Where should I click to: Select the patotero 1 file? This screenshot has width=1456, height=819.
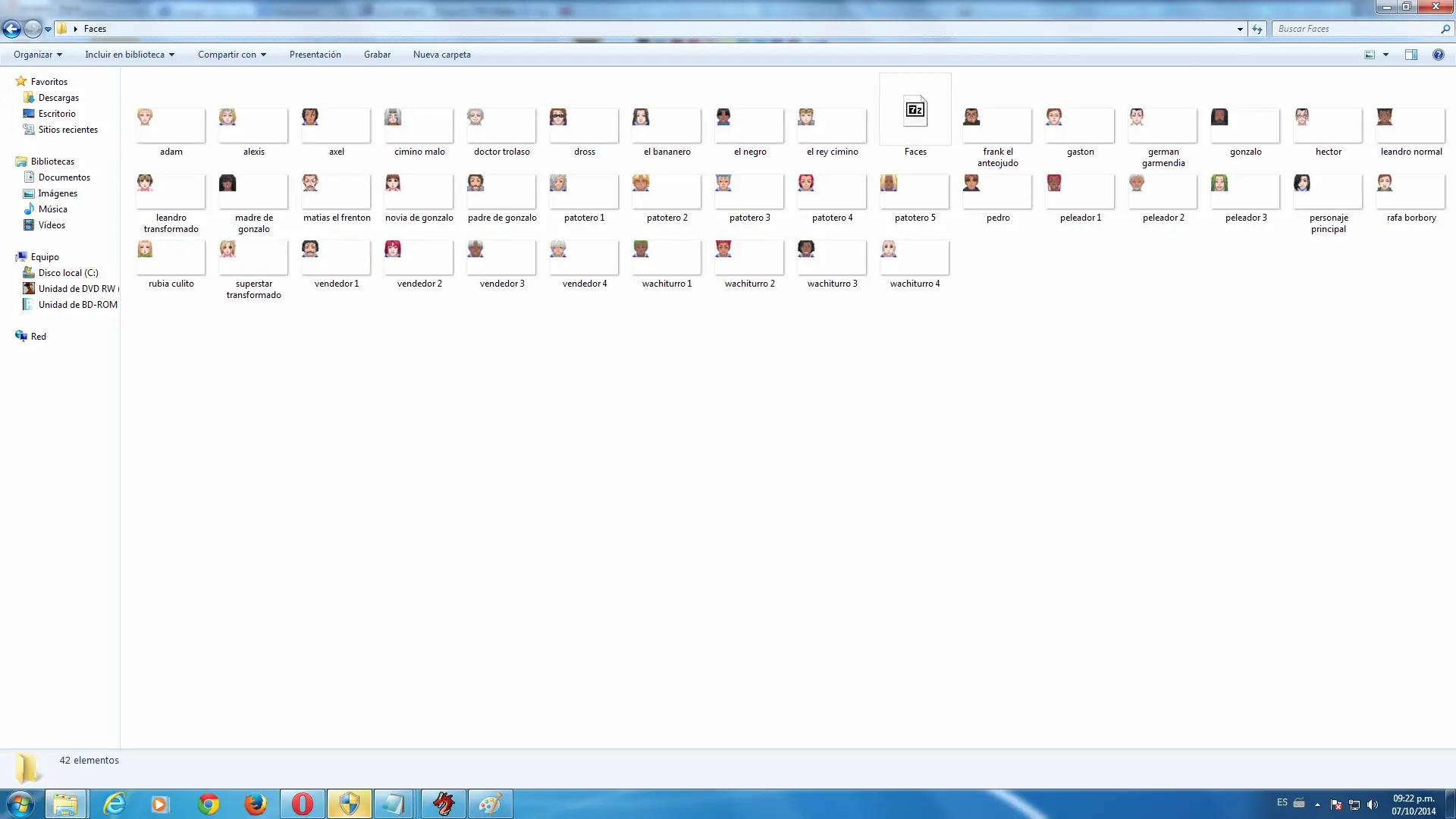click(585, 192)
